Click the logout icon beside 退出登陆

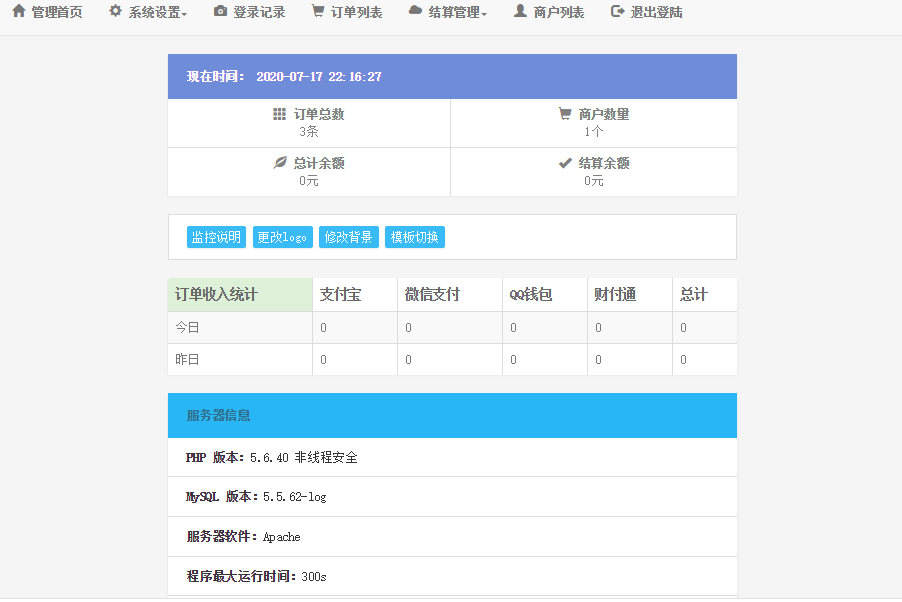click(617, 12)
